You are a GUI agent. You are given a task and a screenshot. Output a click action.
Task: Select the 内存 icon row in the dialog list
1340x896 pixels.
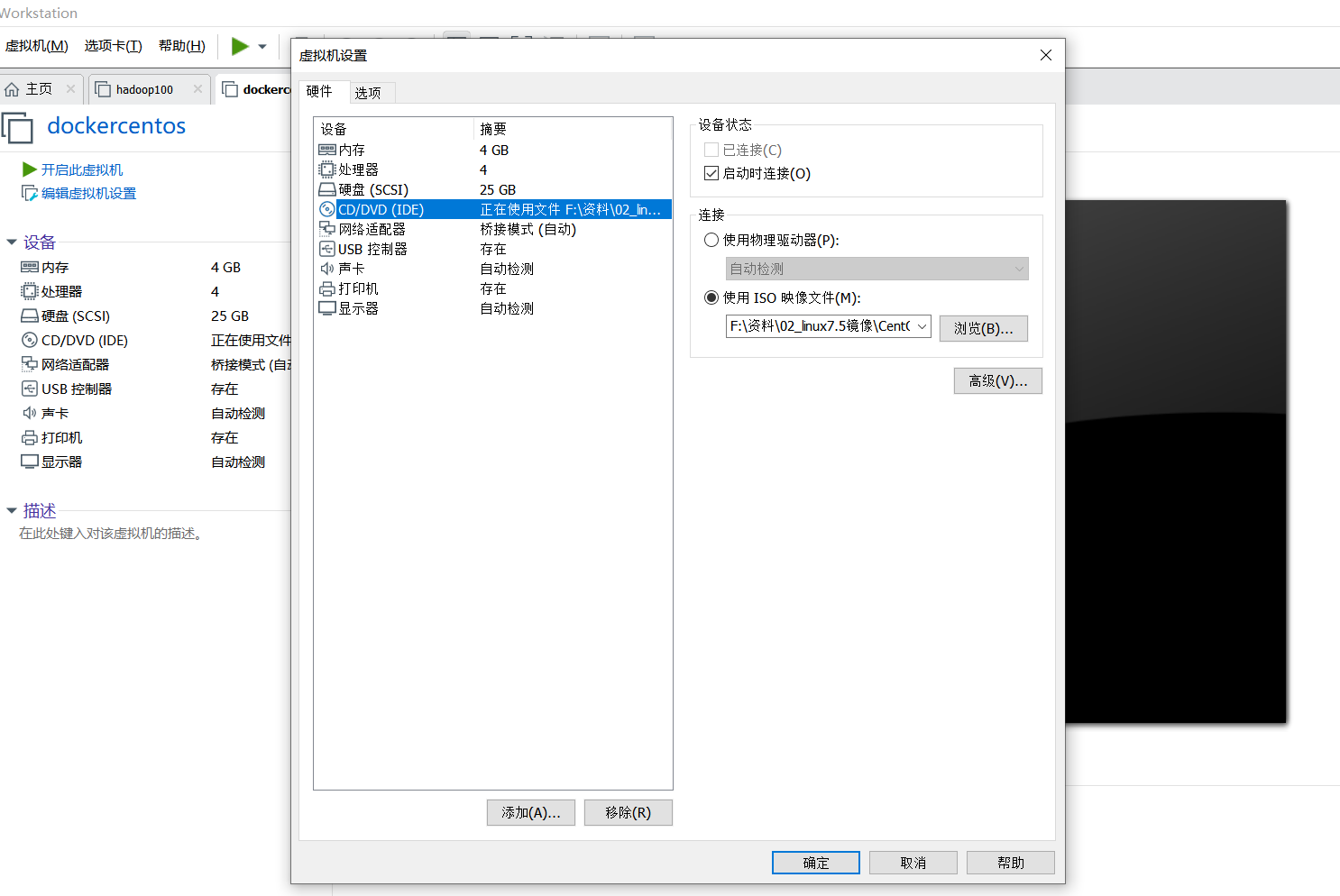tap(327, 150)
